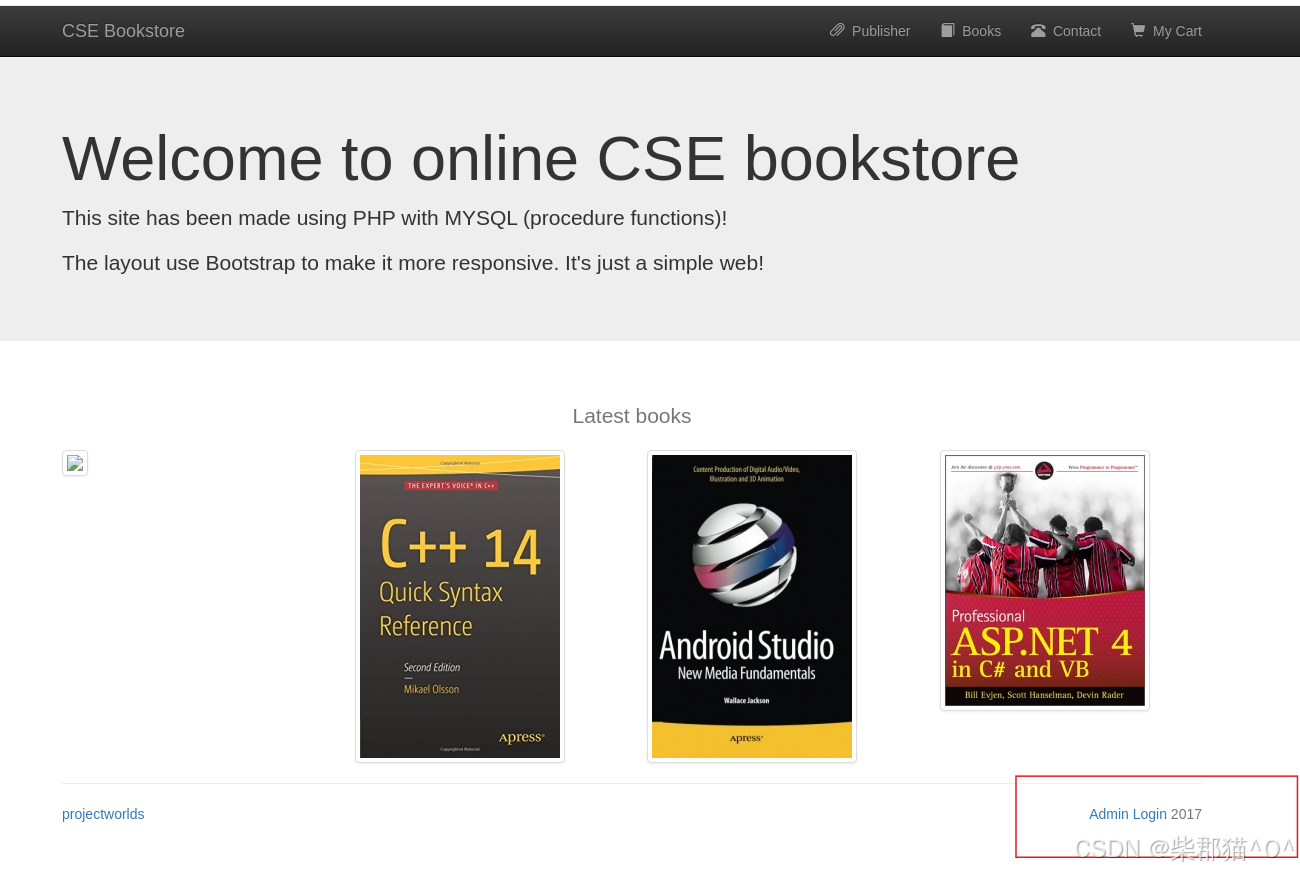Open the Android Studio New Media Fundamentals book
The height and width of the screenshot is (871, 1300).
click(x=752, y=607)
